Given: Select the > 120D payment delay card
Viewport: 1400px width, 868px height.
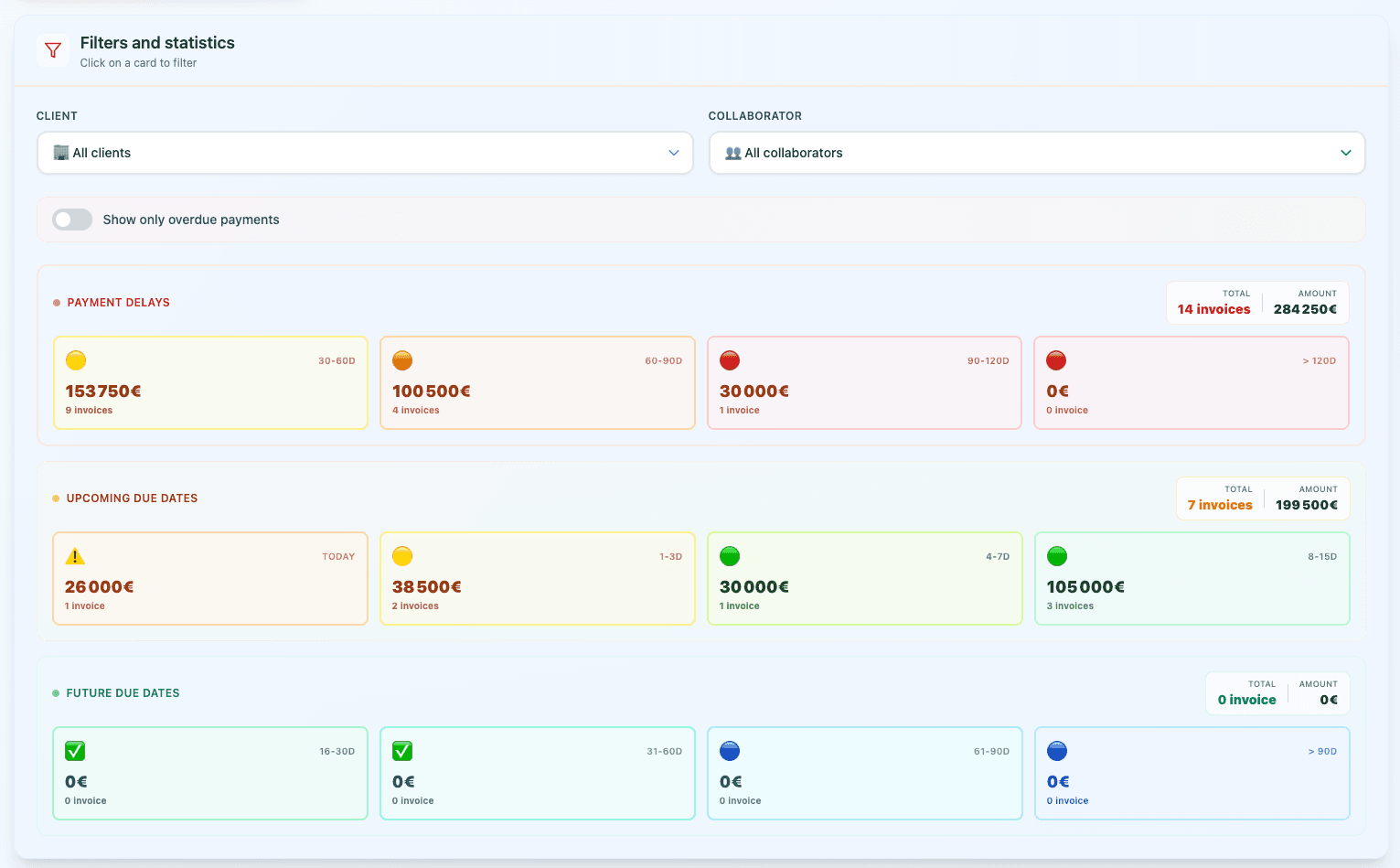Looking at the screenshot, I should click(x=1191, y=383).
